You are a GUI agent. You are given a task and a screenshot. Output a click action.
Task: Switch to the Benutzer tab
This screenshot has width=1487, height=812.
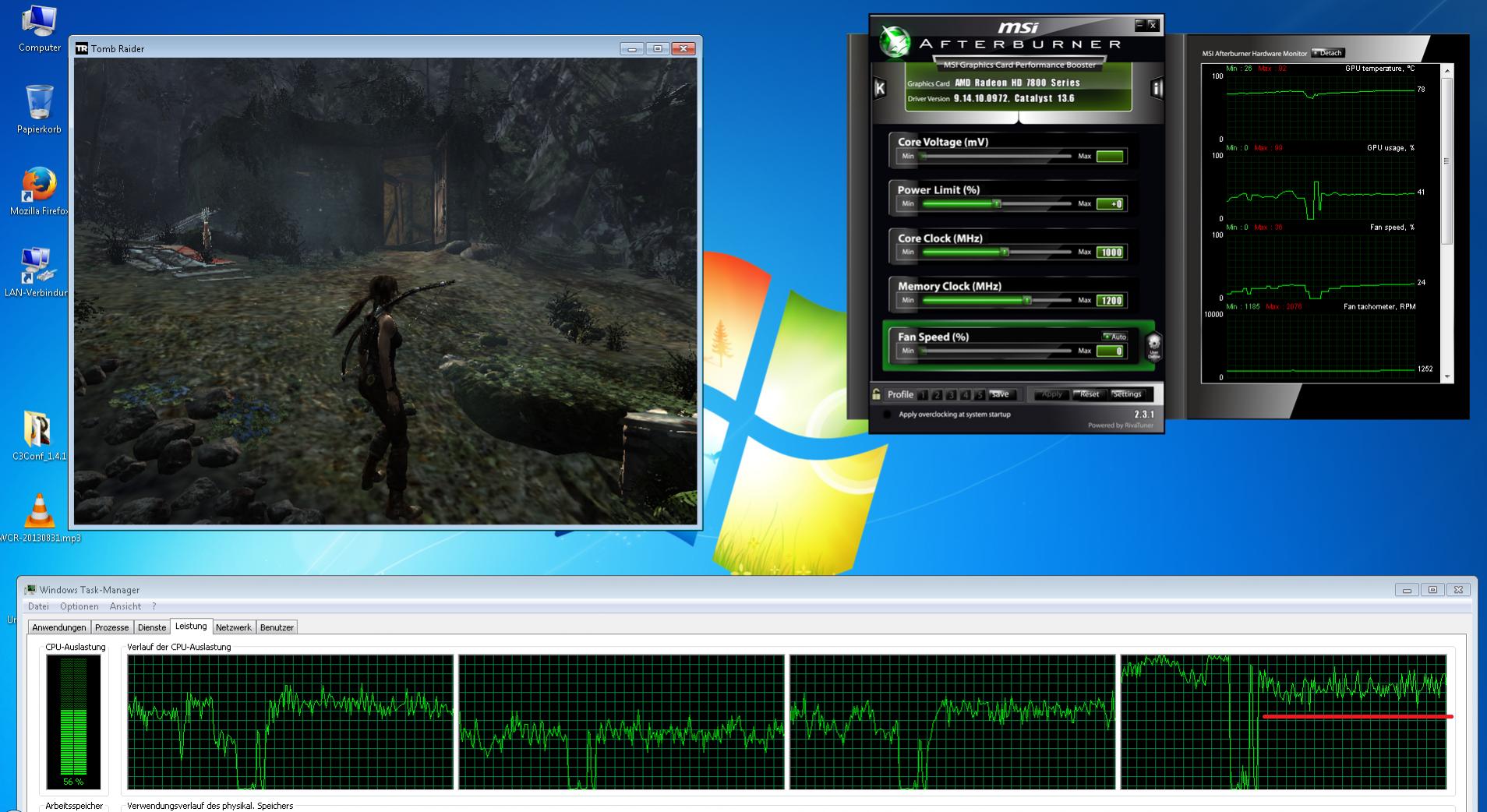tap(277, 627)
